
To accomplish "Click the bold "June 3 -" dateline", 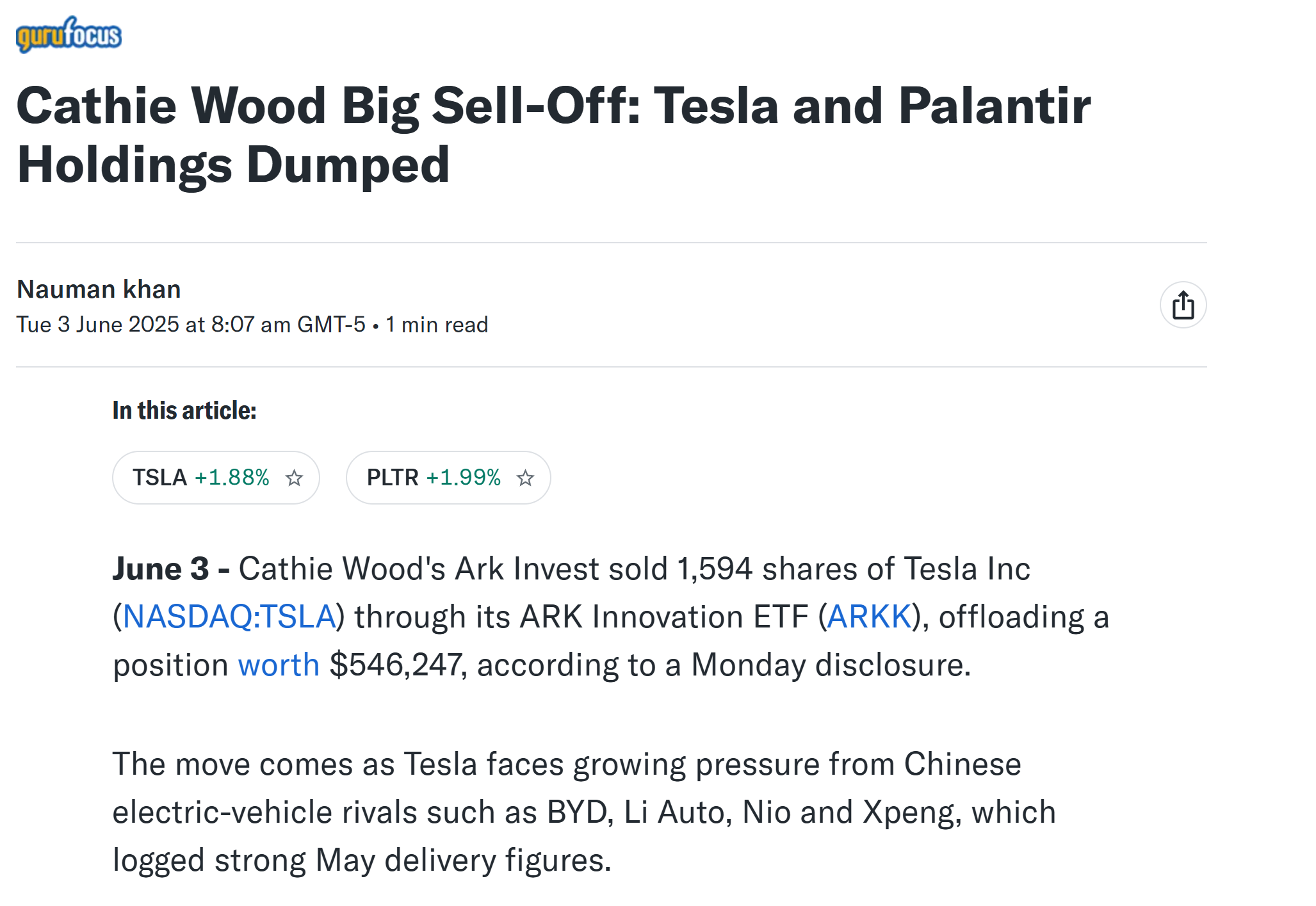I will click(171, 569).
